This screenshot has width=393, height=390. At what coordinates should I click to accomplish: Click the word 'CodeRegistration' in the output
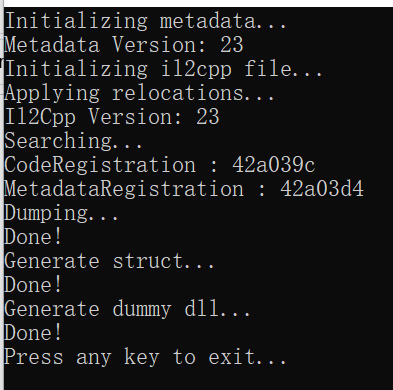pyautogui.click(x=100, y=165)
